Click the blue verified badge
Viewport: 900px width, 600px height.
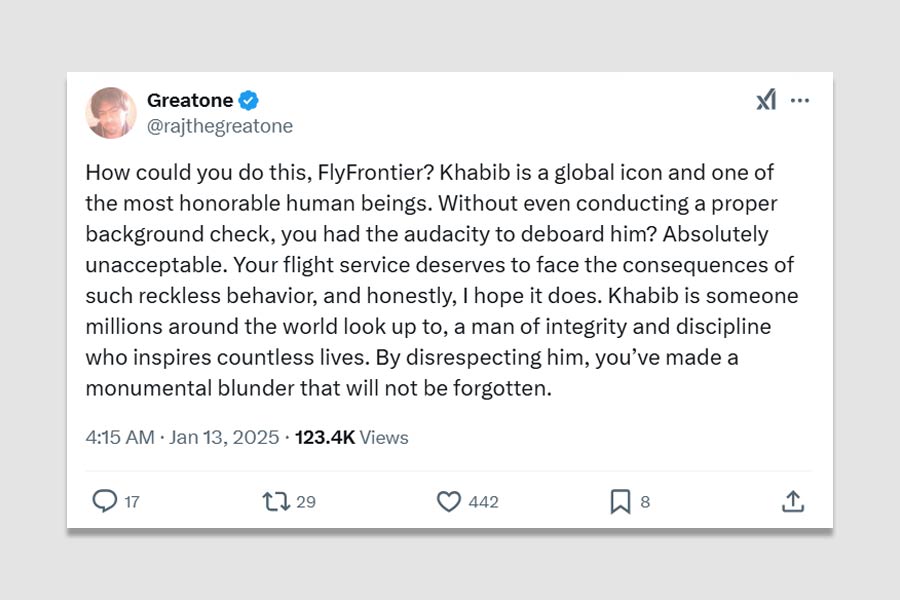[249, 100]
